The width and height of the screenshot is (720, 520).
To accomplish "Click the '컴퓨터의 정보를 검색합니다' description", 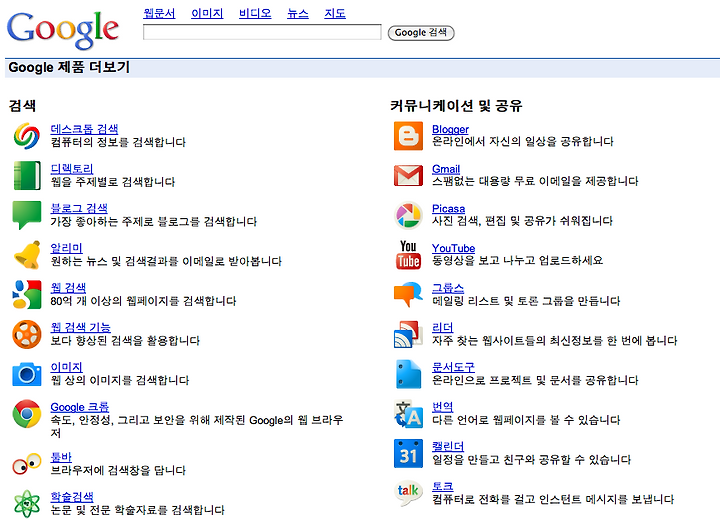I will pyautogui.click(x=118, y=142).
